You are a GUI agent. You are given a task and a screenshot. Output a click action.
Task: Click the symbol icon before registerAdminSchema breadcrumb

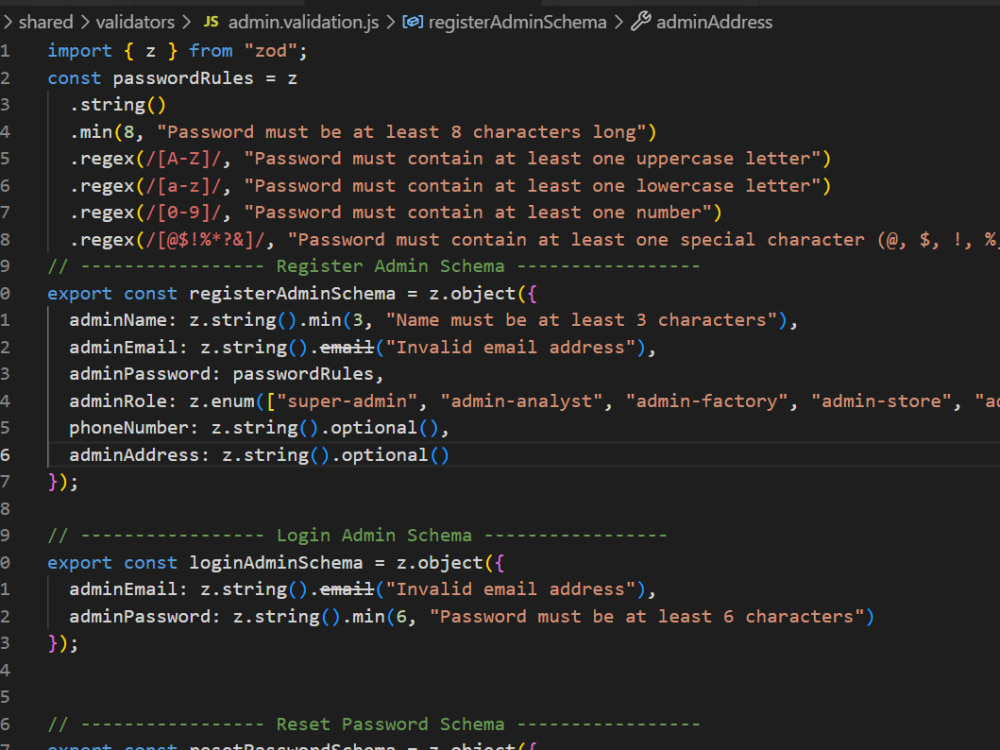[x=413, y=22]
